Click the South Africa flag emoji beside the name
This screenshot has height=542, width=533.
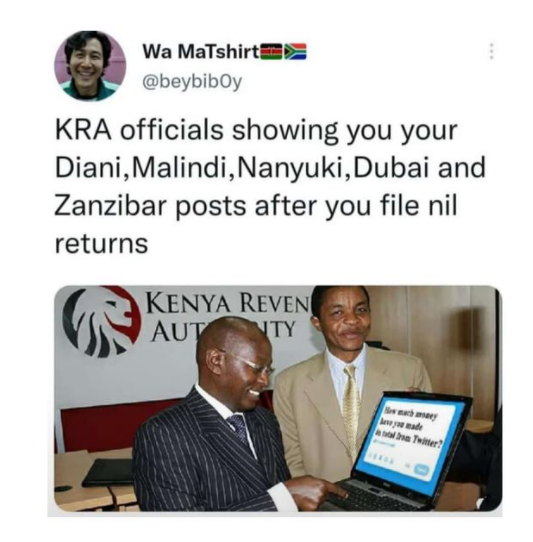click(295, 52)
